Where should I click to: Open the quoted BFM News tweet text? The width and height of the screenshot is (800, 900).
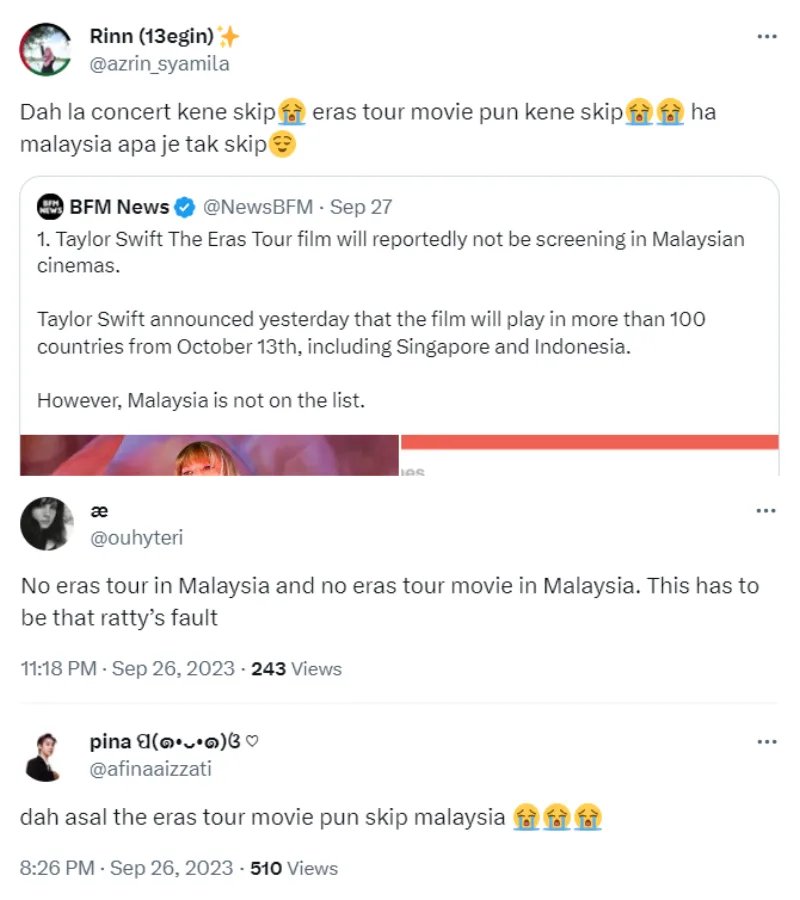pos(390,320)
